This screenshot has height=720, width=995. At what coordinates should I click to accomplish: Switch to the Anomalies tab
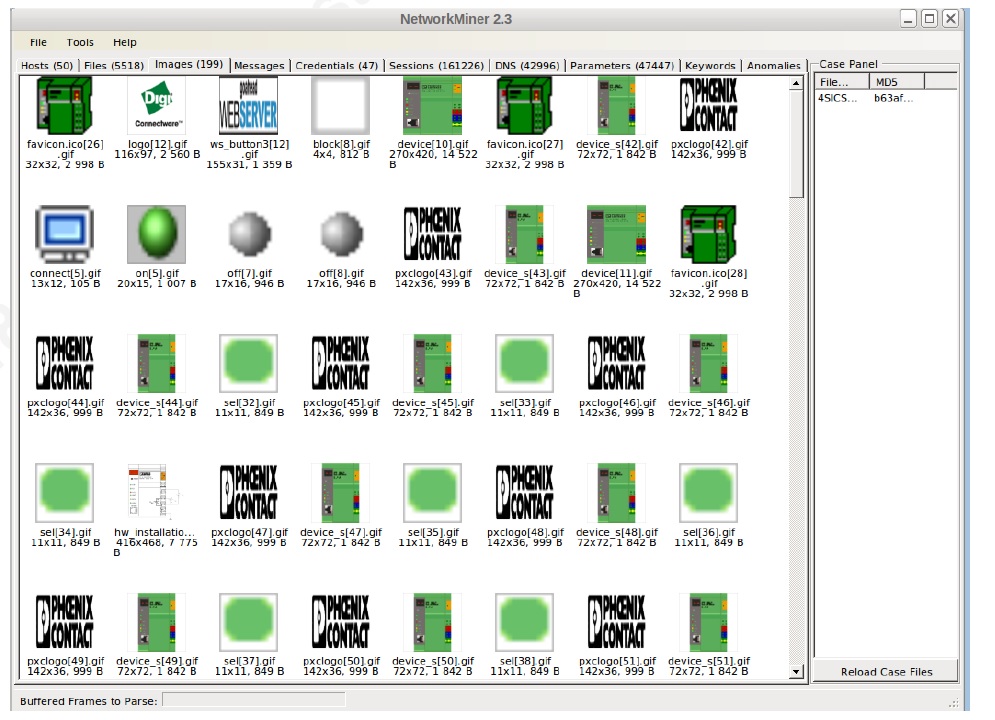tap(774, 65)
